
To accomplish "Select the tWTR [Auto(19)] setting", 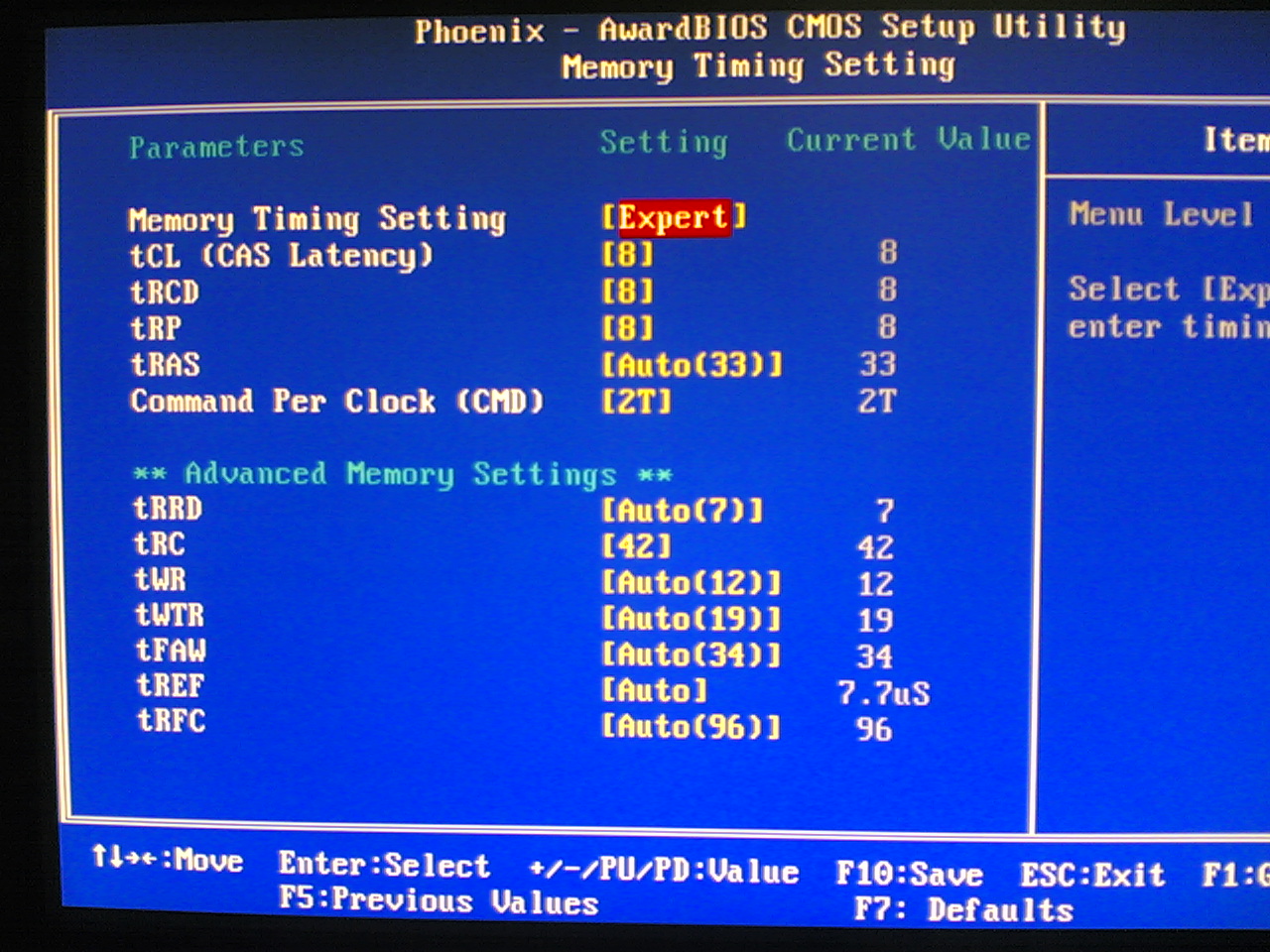I will point(692,619).
